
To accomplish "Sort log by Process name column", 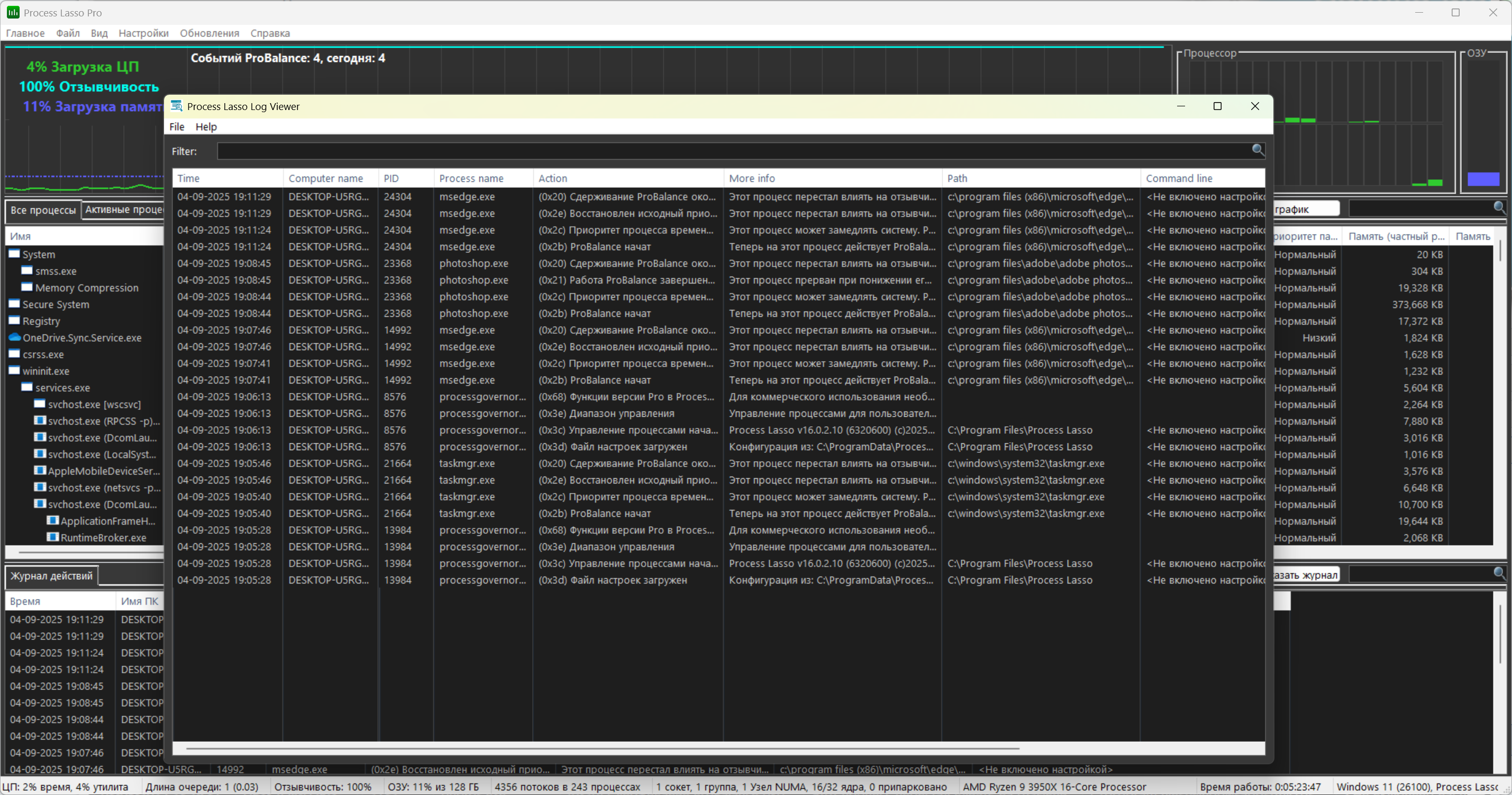I will pos(471,178).
